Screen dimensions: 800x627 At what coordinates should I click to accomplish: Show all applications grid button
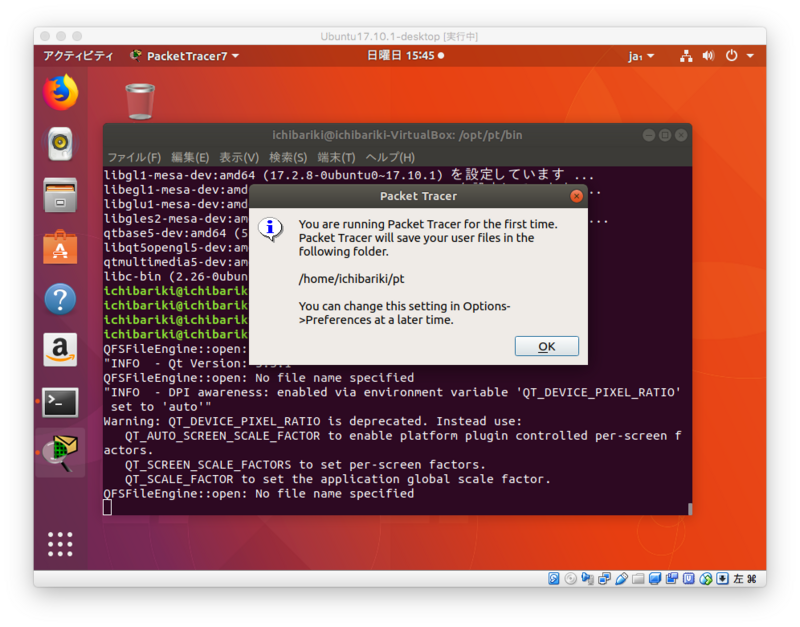coord(60,544)
